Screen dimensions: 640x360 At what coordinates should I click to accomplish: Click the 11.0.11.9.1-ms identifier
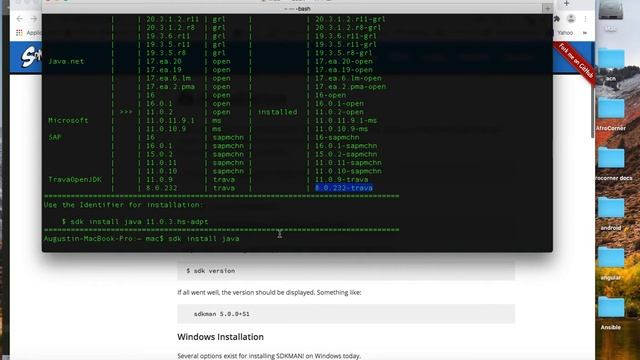pos(346,120)
